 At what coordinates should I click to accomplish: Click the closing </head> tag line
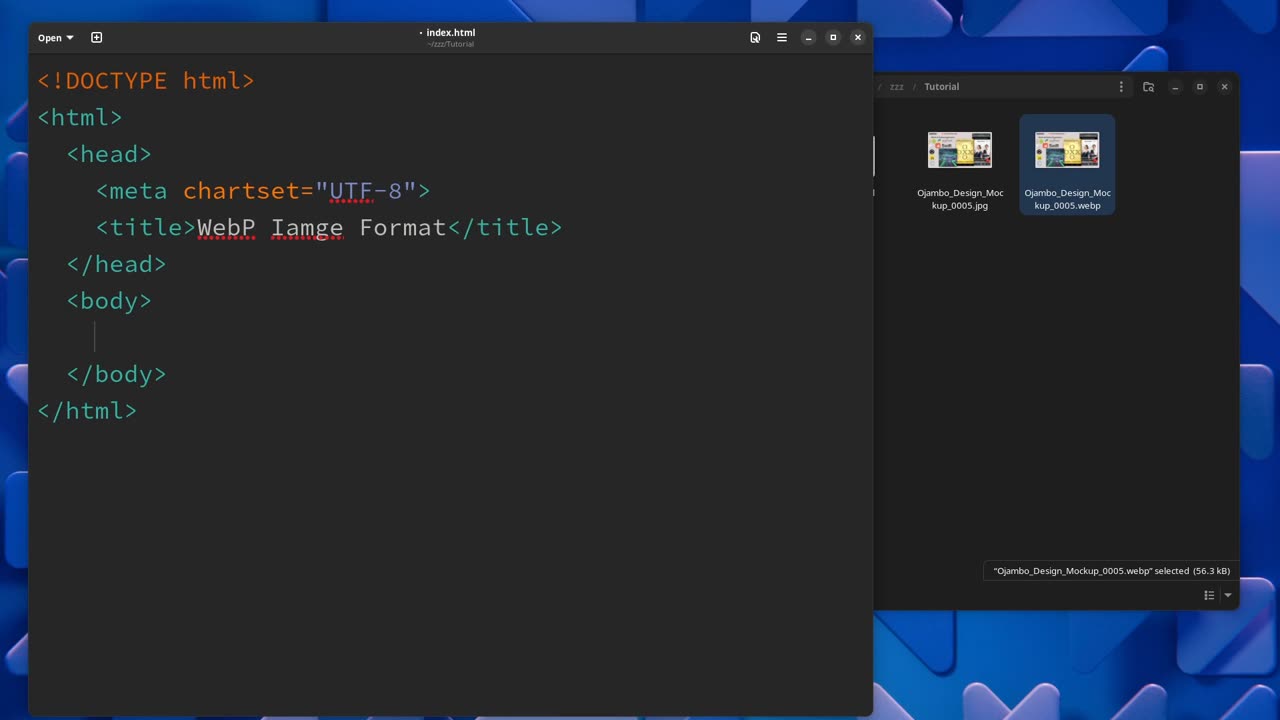[116, 264]
